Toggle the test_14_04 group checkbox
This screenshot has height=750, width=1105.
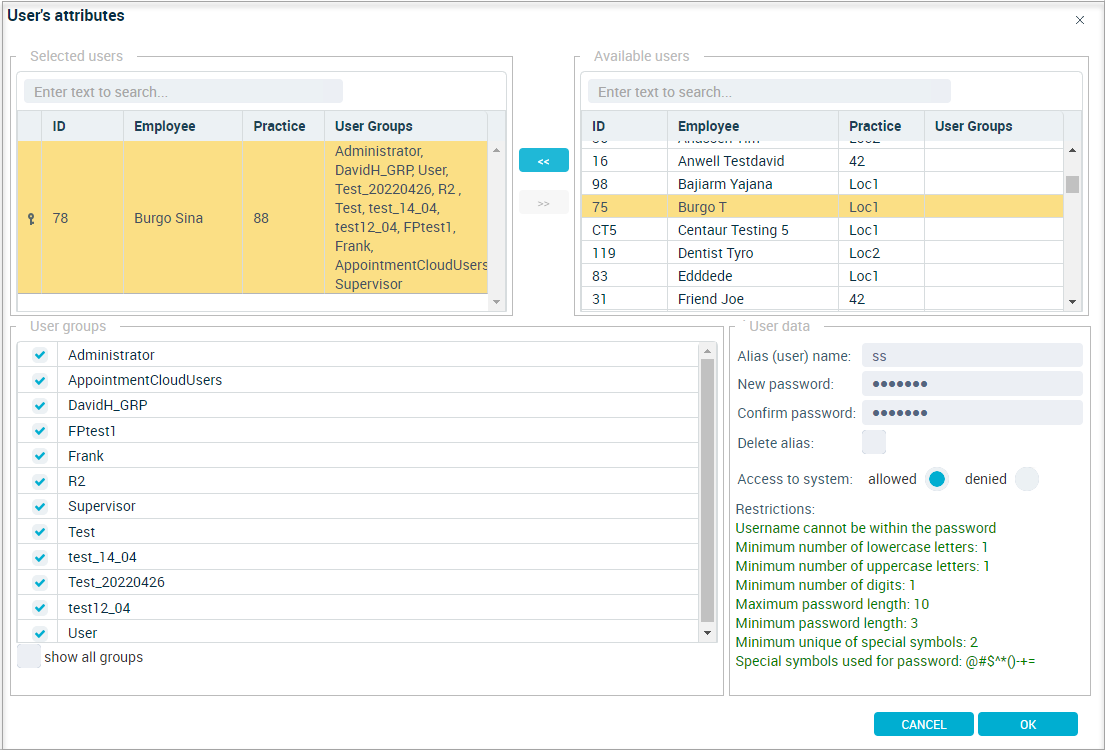(40, 557)
